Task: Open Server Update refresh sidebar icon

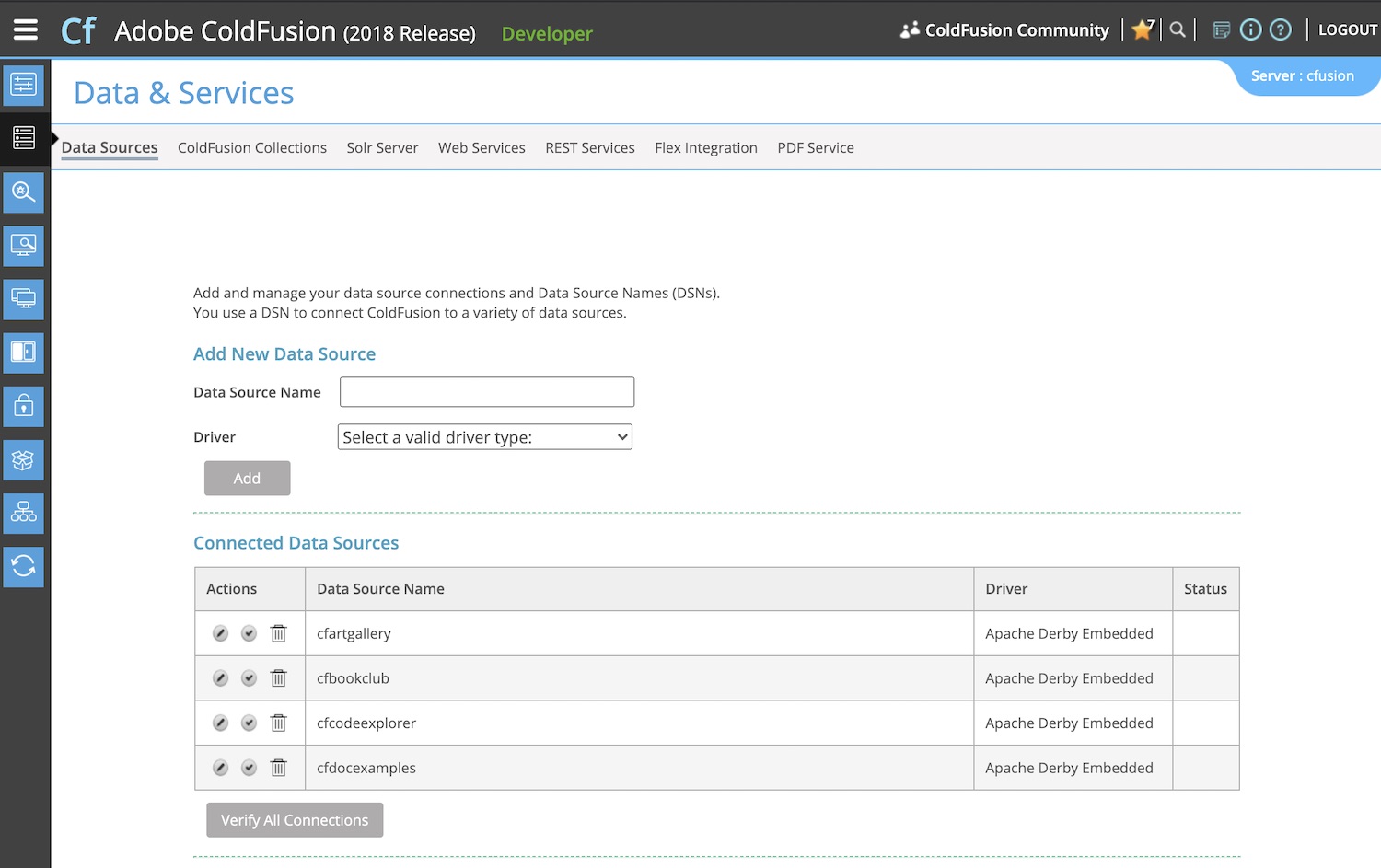Action: (23, 565)
